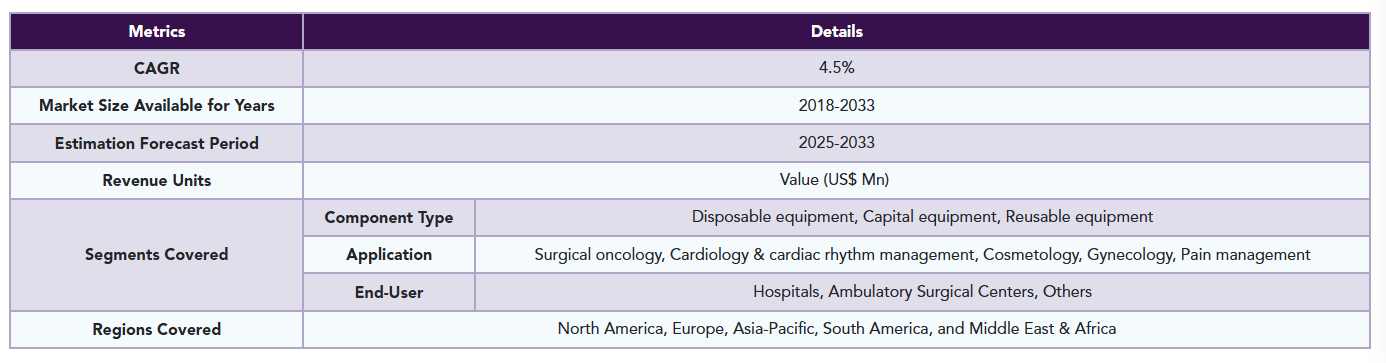Select the Revenue Units label
This screenshot has width=1386, height=363.
coord(157,180)
